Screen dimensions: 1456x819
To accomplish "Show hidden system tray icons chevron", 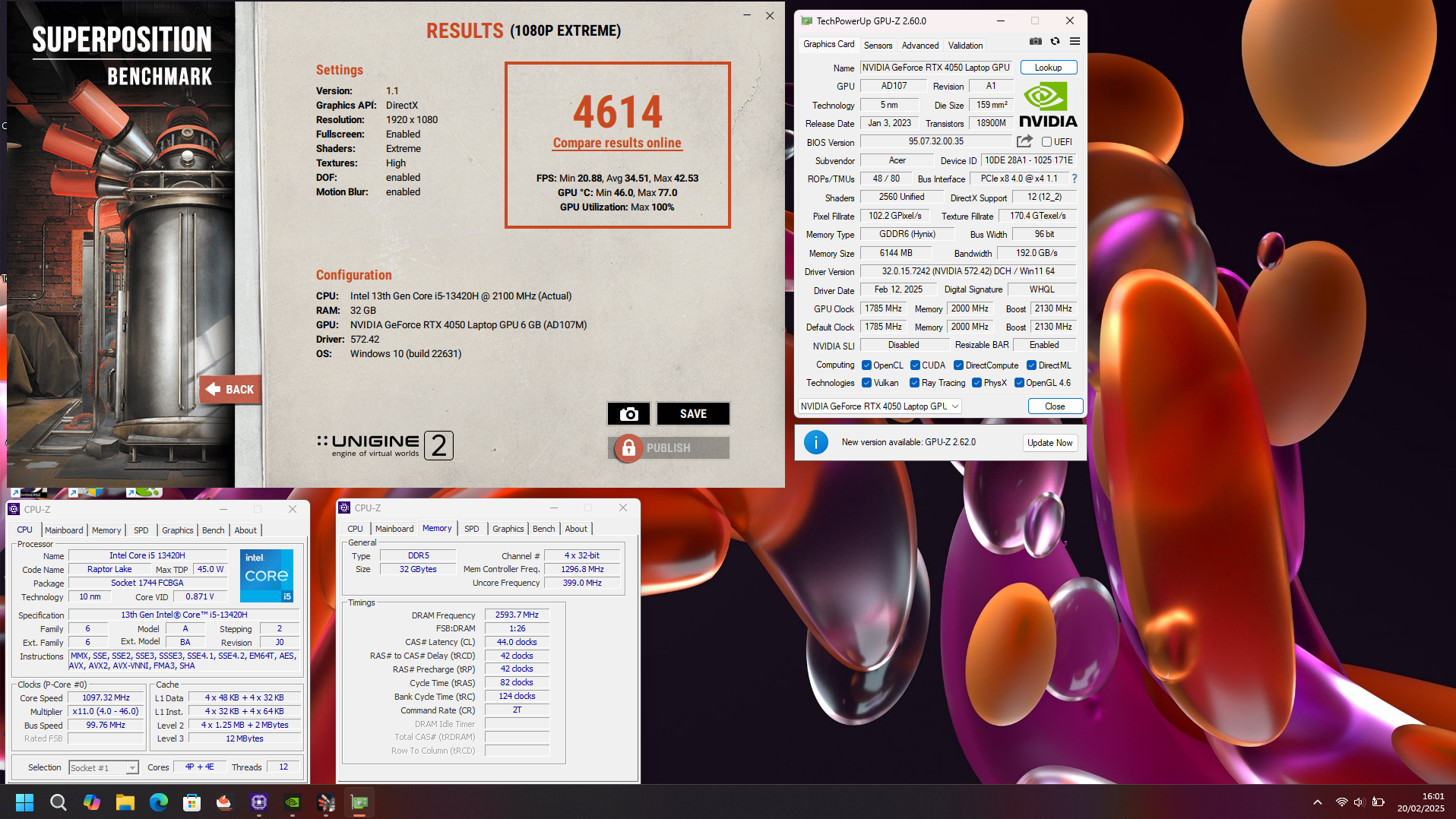I will (1318, 802).
